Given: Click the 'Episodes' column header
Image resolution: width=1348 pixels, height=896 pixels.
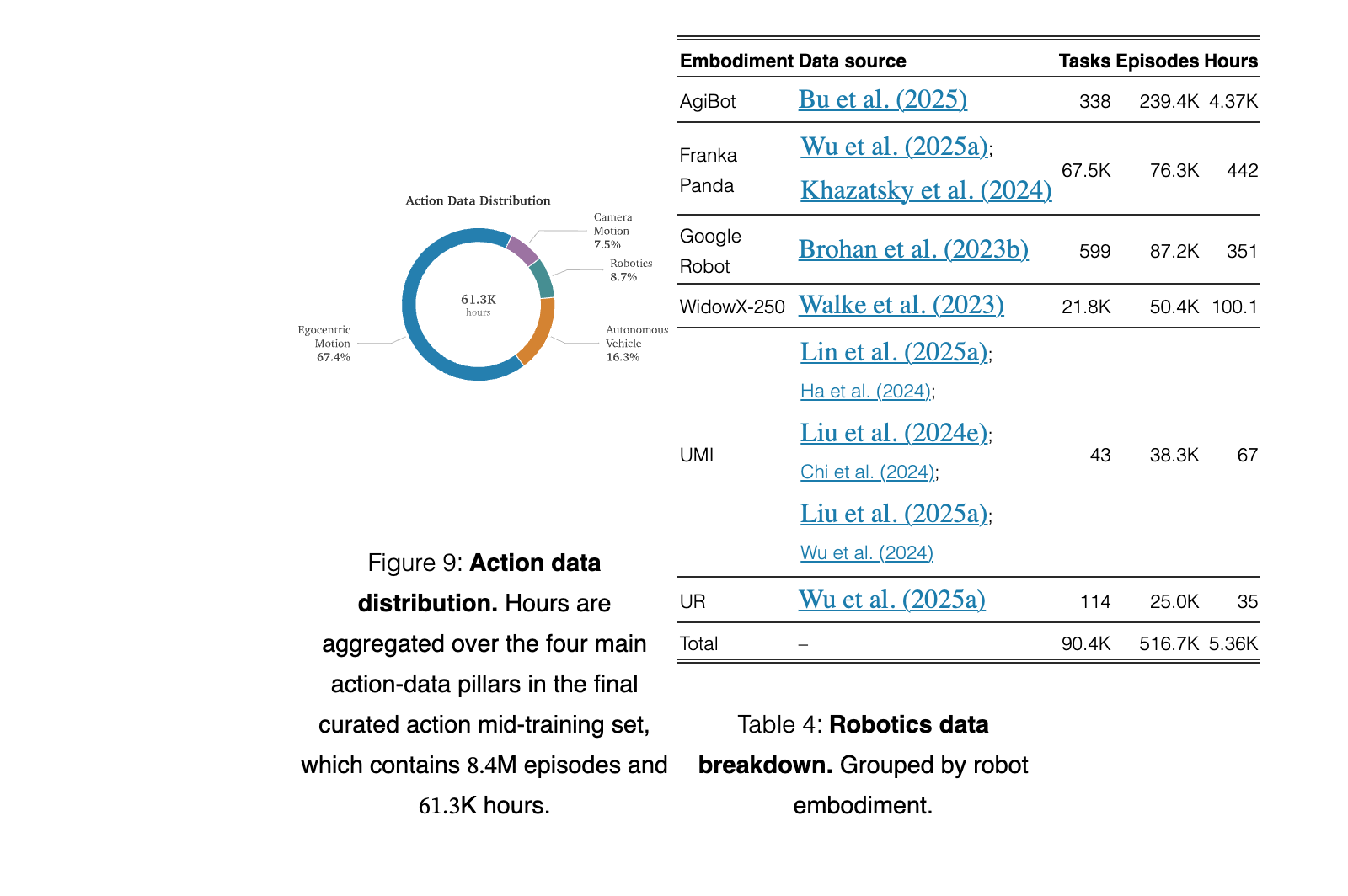Looking at the screenshot, I should tap(1157, 61).
